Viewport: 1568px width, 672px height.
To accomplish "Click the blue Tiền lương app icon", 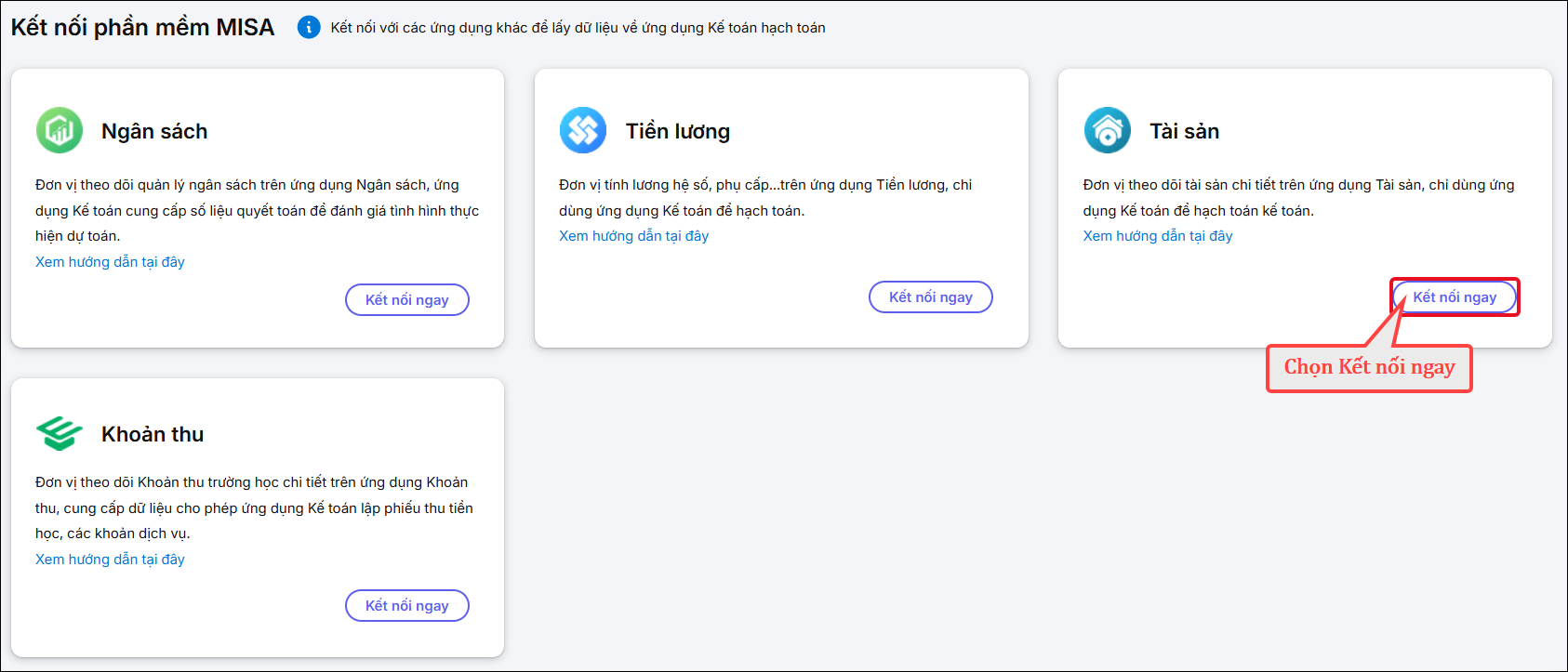I will [583, 130].
